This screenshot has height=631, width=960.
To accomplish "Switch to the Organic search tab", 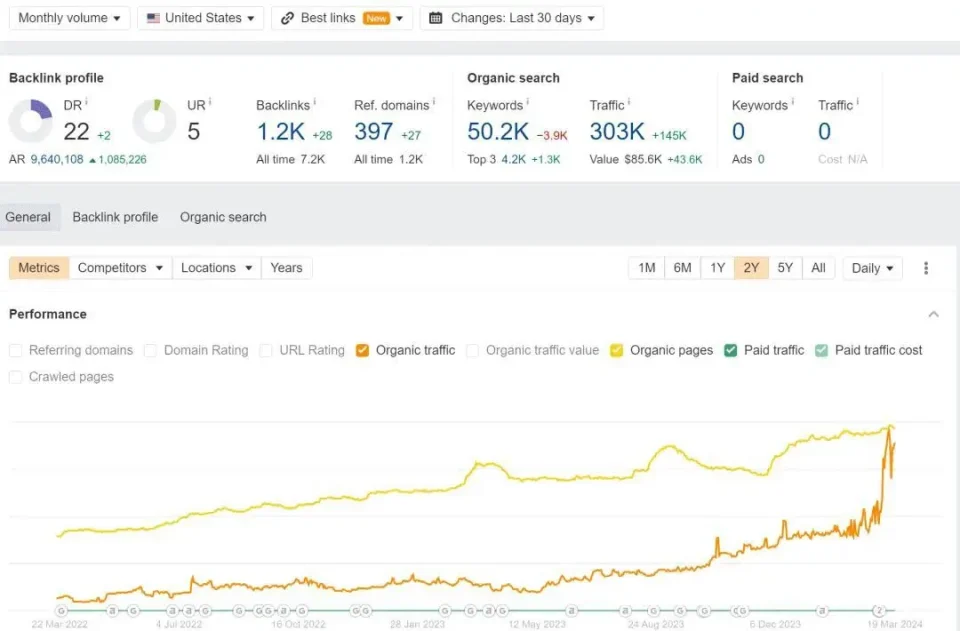I will point(223,217).
